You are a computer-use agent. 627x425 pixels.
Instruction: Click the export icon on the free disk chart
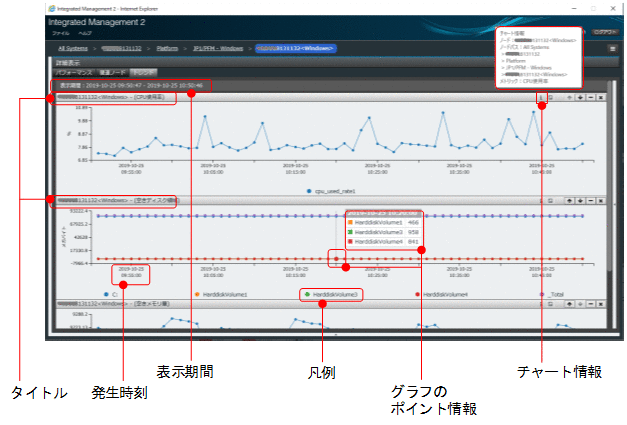click(x=551, y=201)
